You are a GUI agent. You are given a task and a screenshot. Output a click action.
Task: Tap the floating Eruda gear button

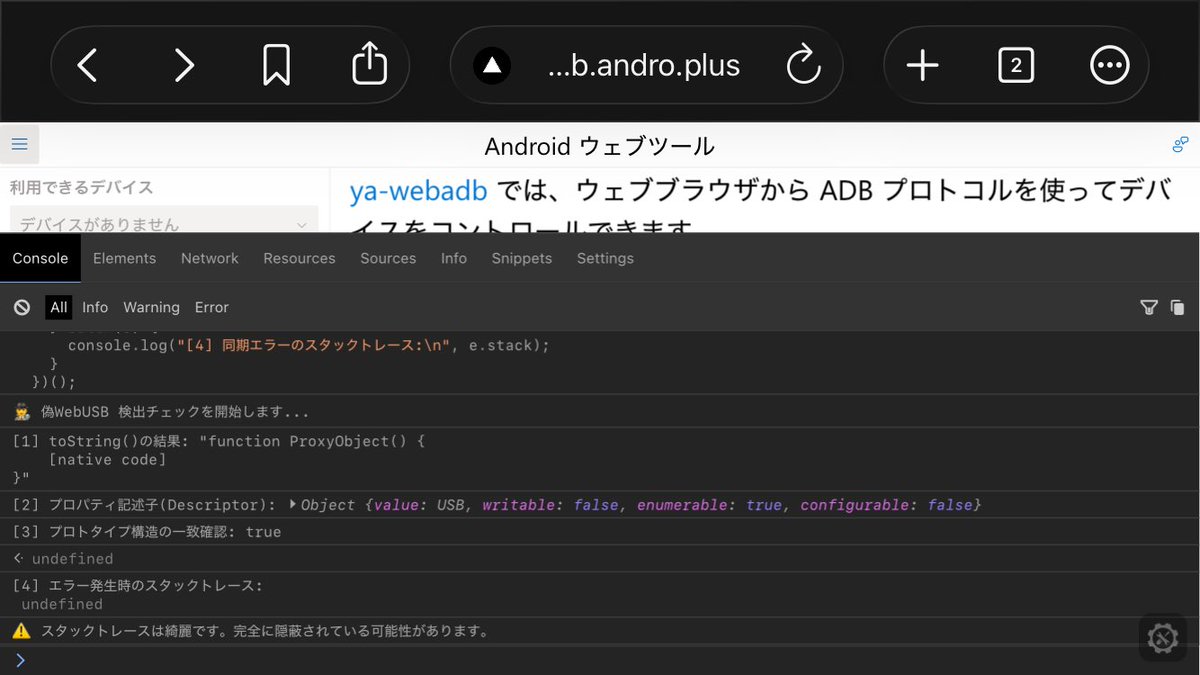point(1162,637)
